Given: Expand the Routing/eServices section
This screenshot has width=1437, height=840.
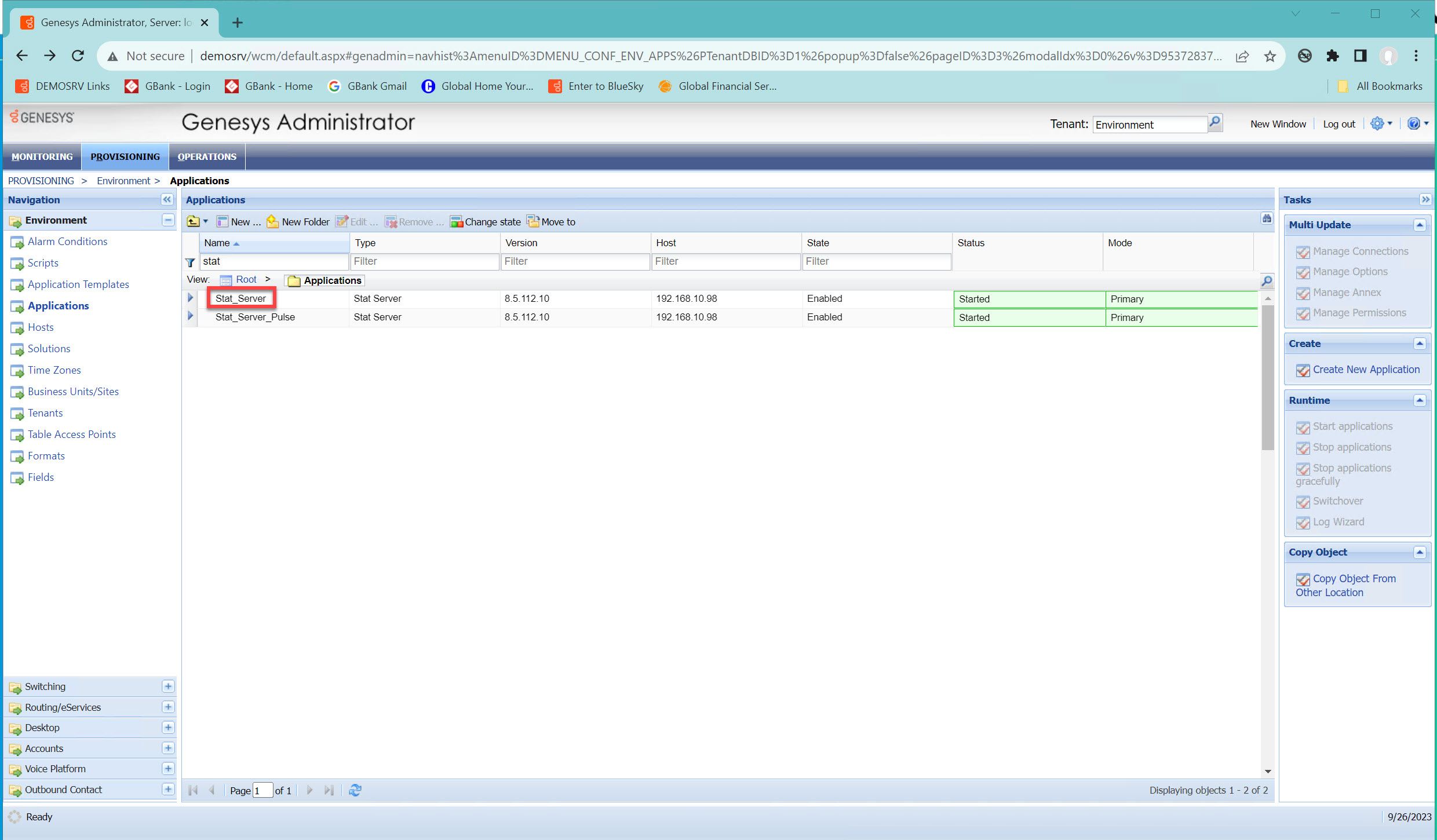Looking at the screenshot, I should [x=168, y=707].
